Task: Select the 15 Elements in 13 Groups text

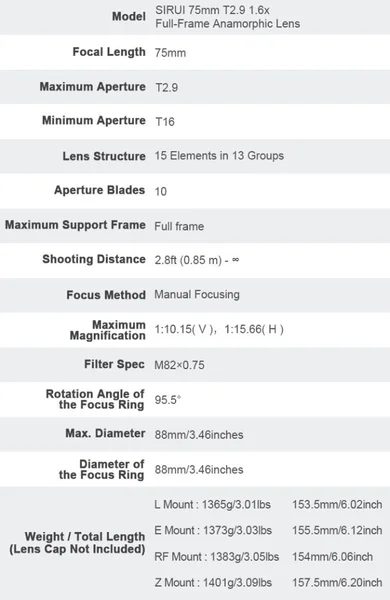Action: pyautogui.click(x=219, y=156)
